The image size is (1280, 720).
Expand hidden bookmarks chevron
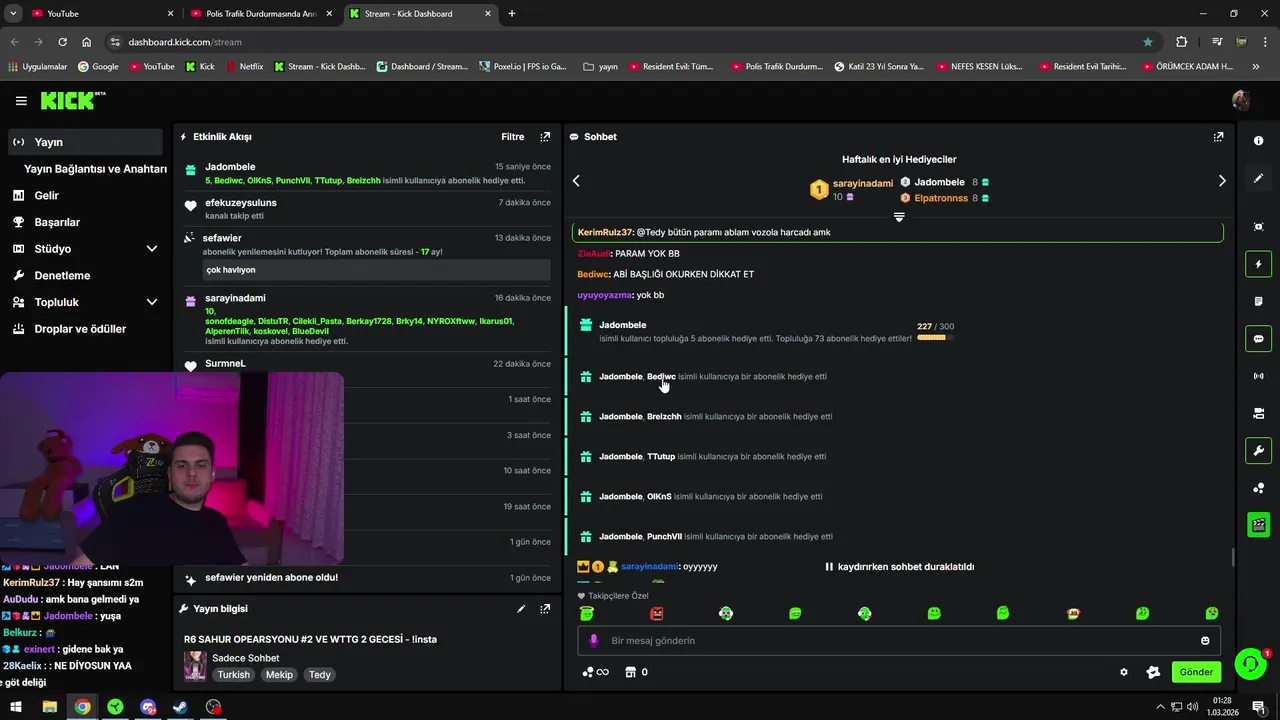click(1256, 67)
